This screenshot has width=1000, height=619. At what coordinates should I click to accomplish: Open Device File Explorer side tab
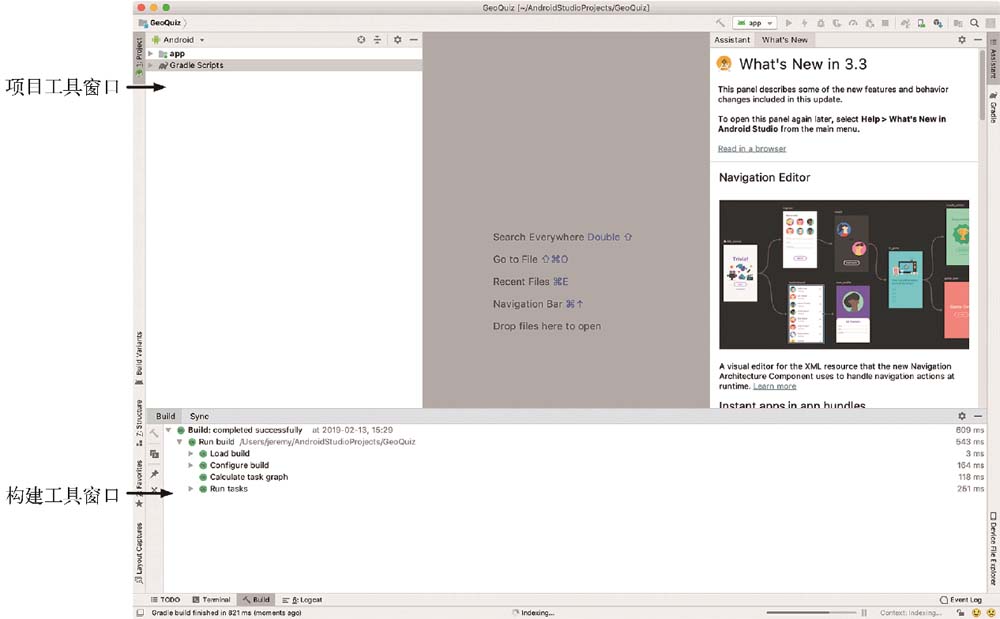[993, 548]
